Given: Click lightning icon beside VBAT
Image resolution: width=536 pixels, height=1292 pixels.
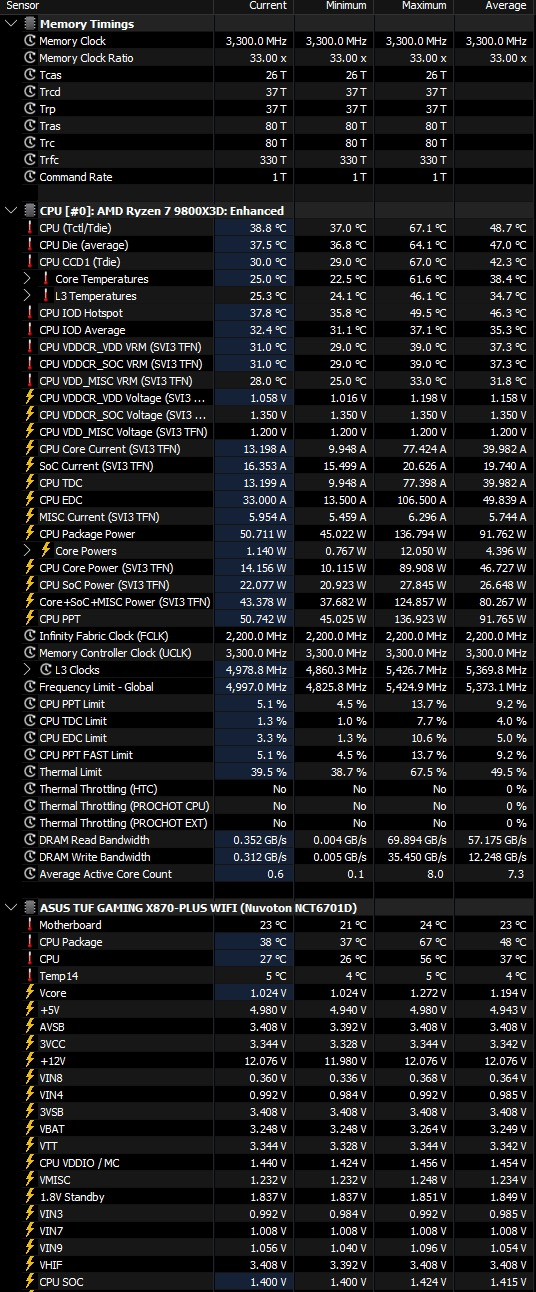Looking at the screenshot, I should pos(30,1129).
